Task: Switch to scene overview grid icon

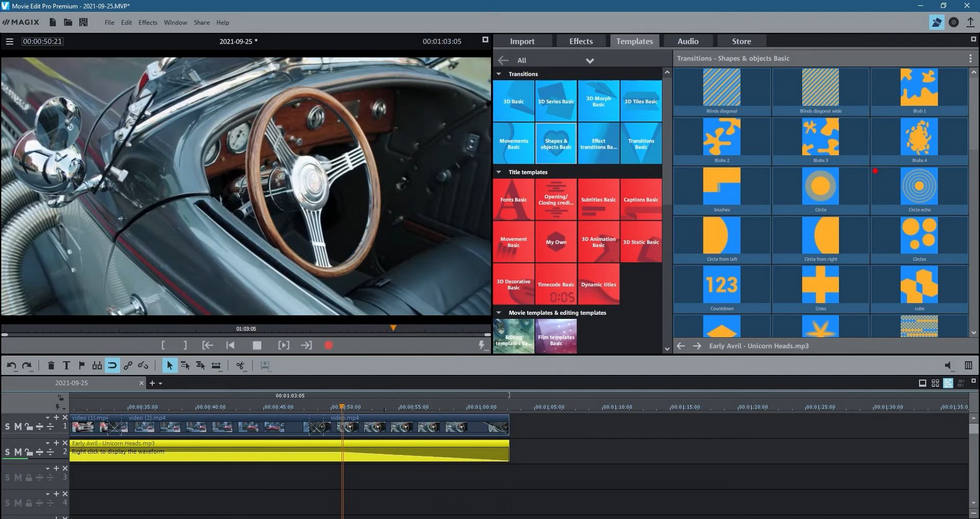Action: tap(935, 383)
